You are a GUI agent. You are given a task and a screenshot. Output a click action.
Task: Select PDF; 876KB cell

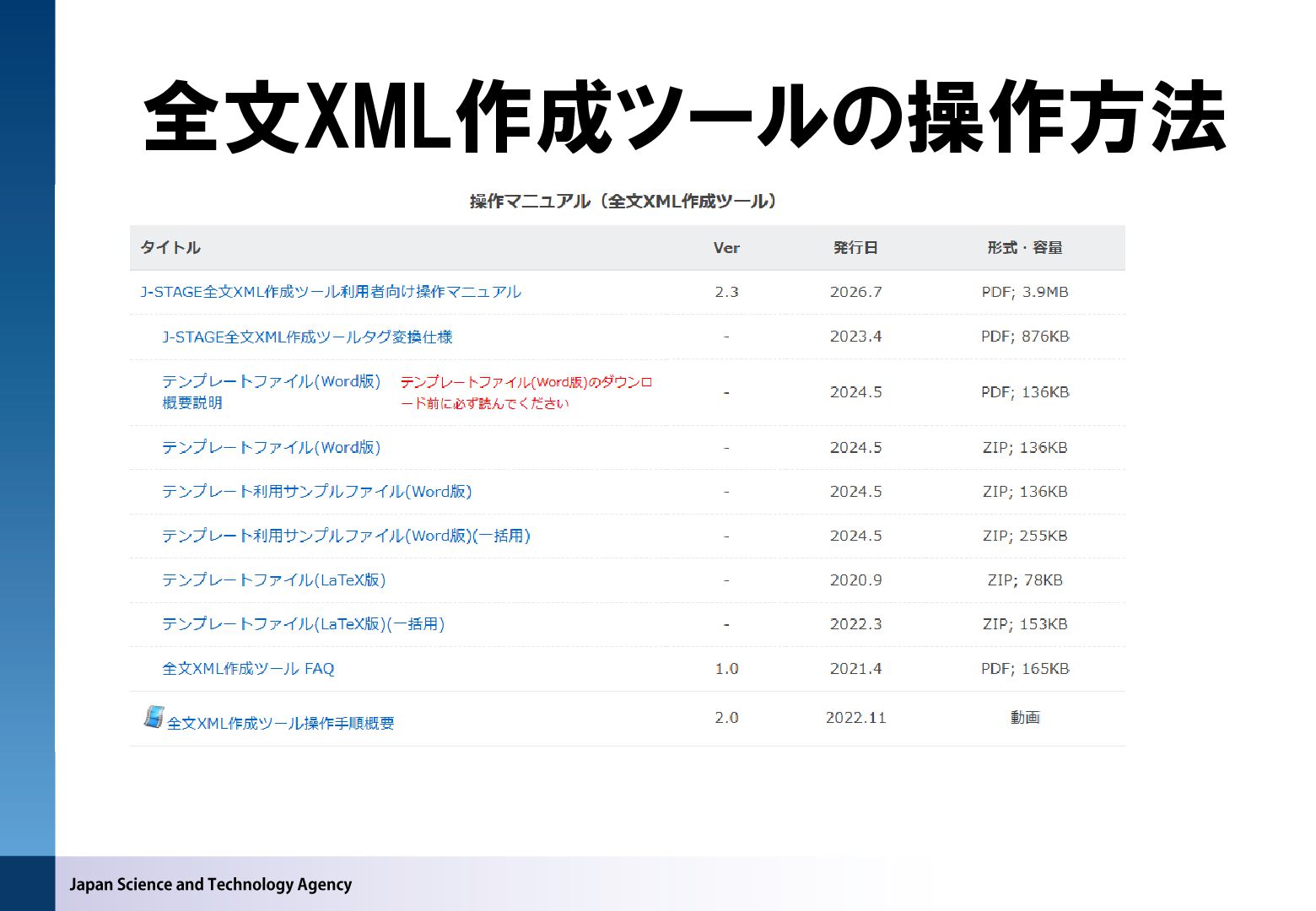click(1025, 337)
